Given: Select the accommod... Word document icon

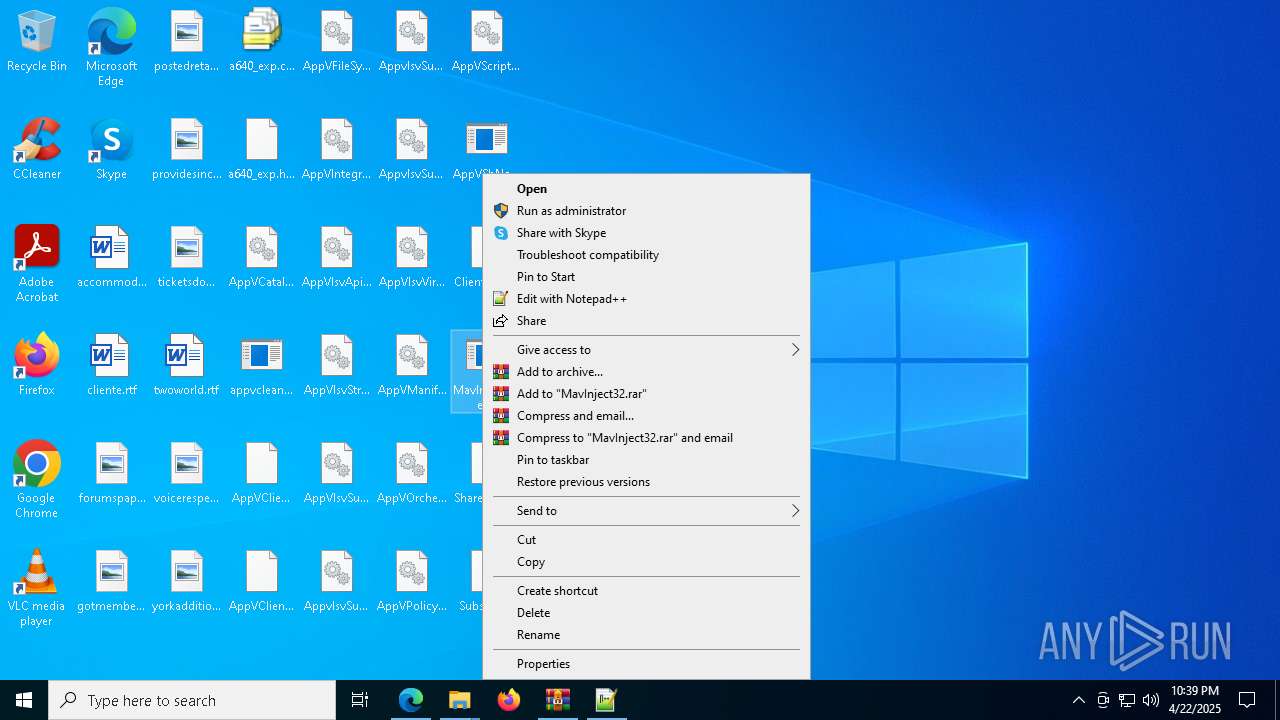Looking at the screenshot, I should 111,257.
